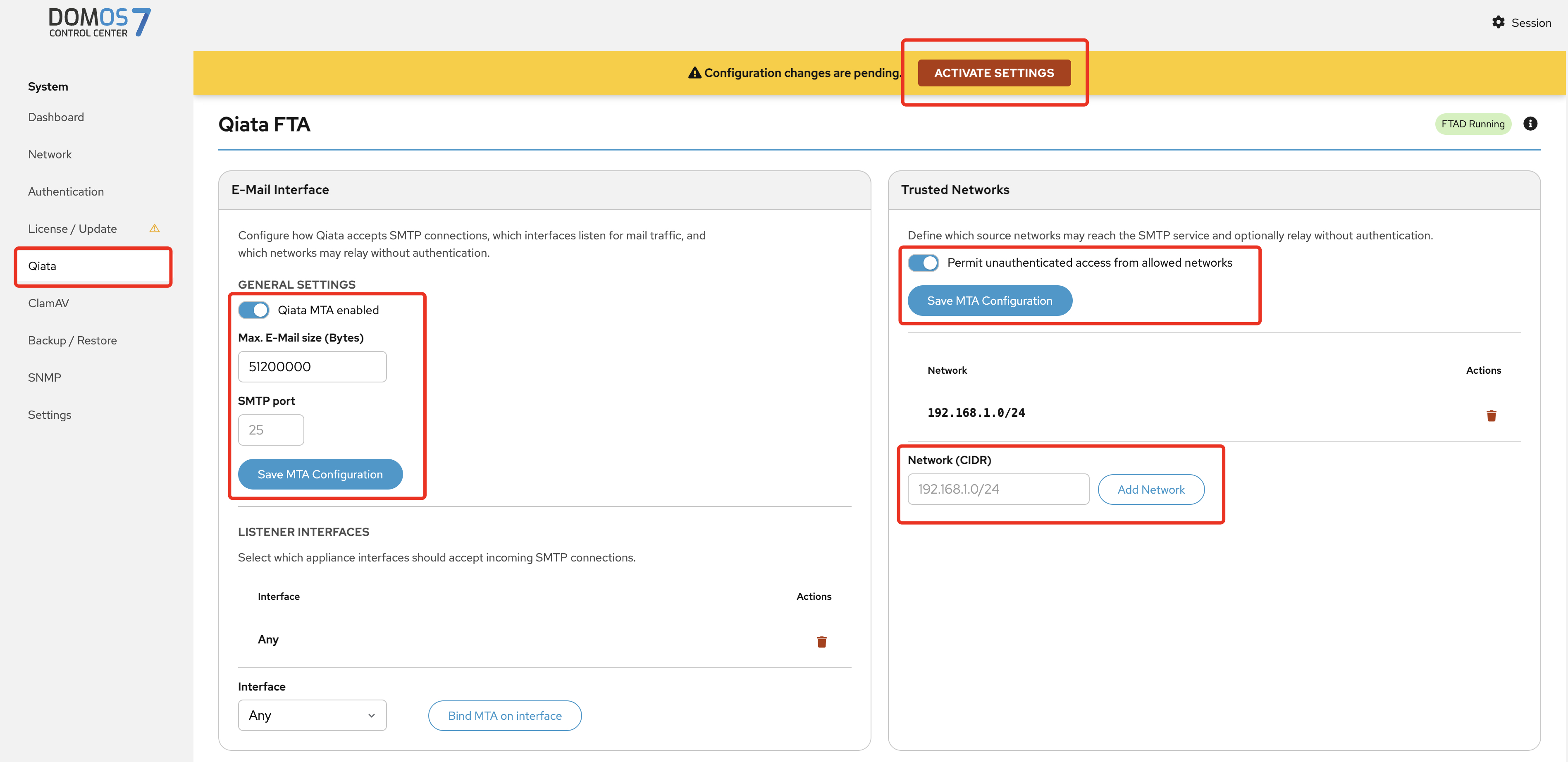Open the Session gear icon
Viewport: 1568px width, 762px height.
click(1498, 22)
